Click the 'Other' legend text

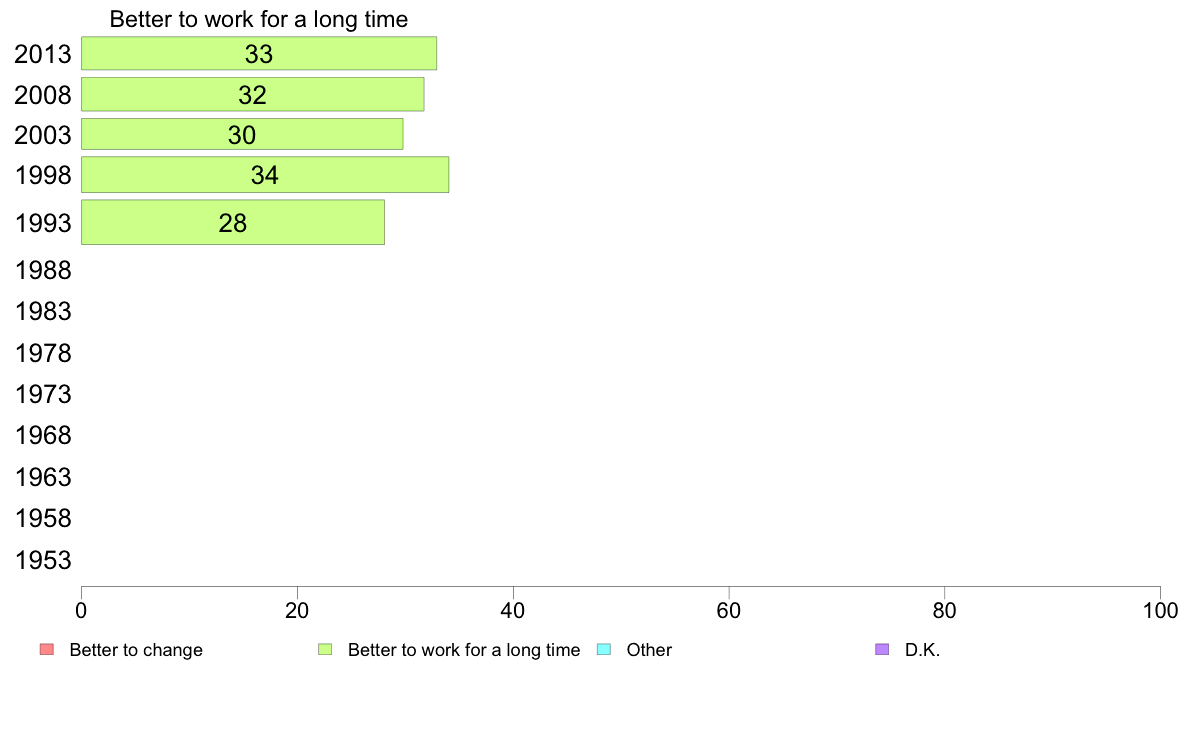point(649,650)
